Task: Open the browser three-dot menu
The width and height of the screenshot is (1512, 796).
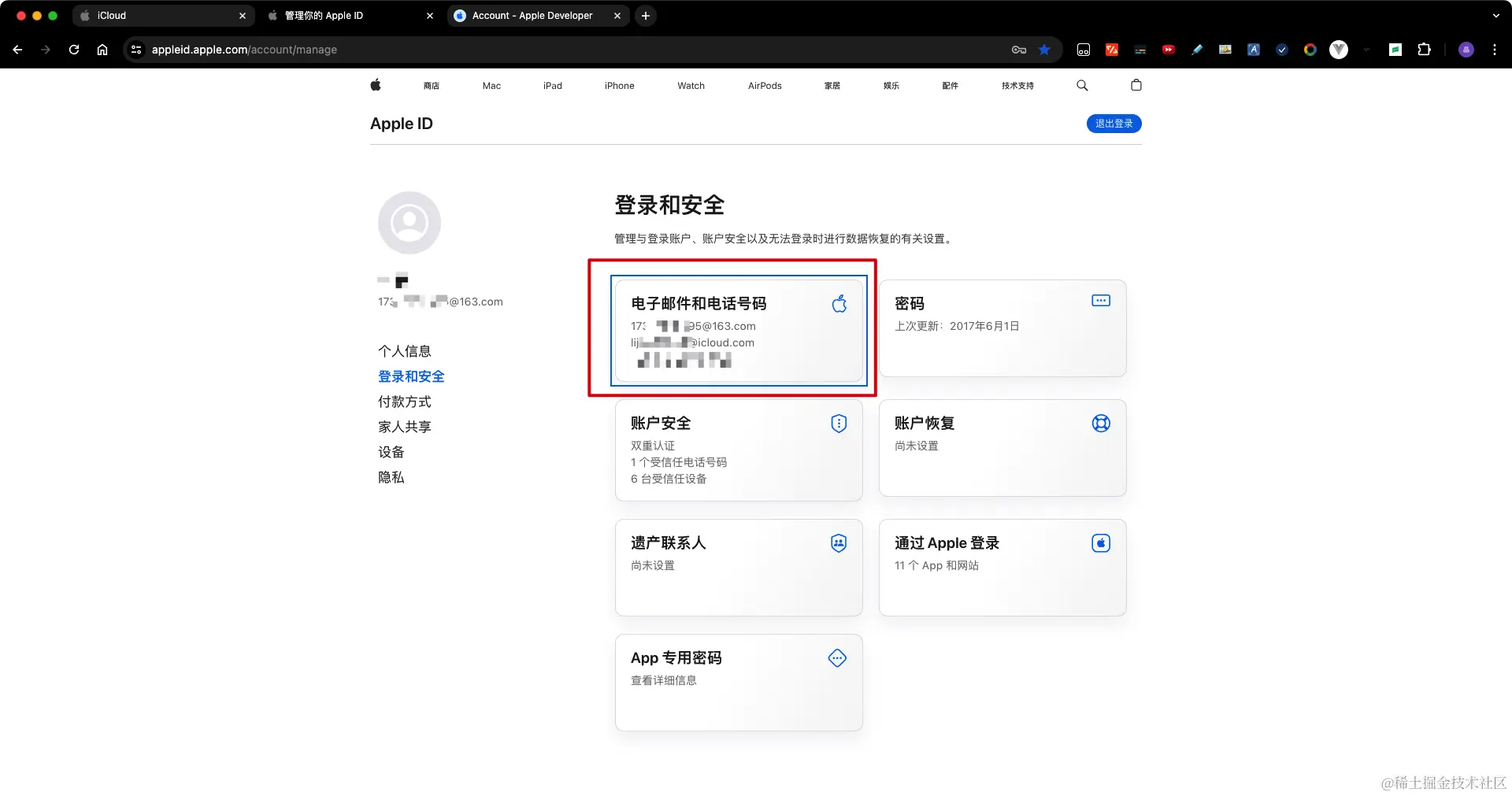Action: click(1495, 50)
